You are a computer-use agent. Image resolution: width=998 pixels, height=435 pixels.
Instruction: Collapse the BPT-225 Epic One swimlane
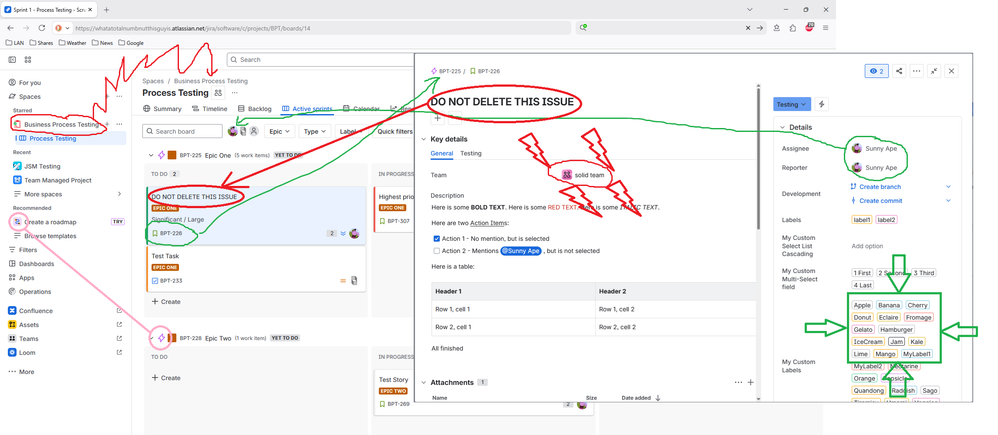(151, 155)
